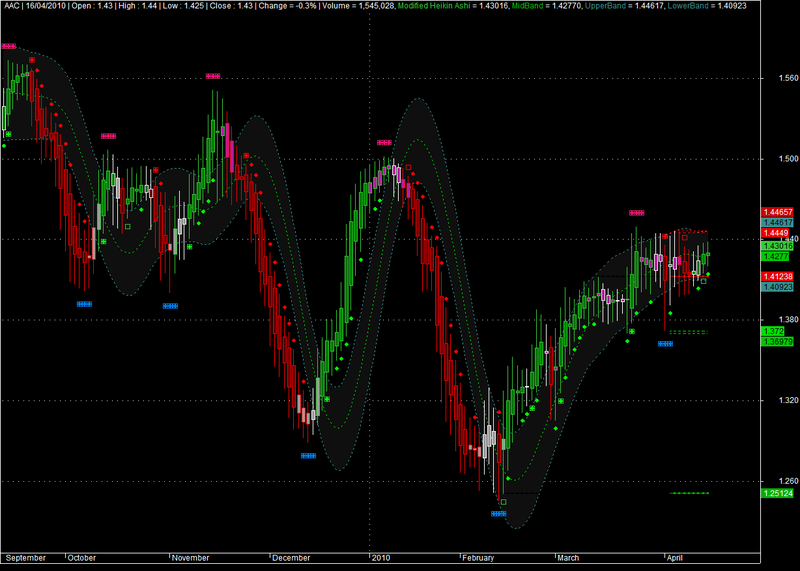The width and height of the screenshot is (800, 571).
Task: Click the High : 1.44 value
Action: (x=138, y=6)
